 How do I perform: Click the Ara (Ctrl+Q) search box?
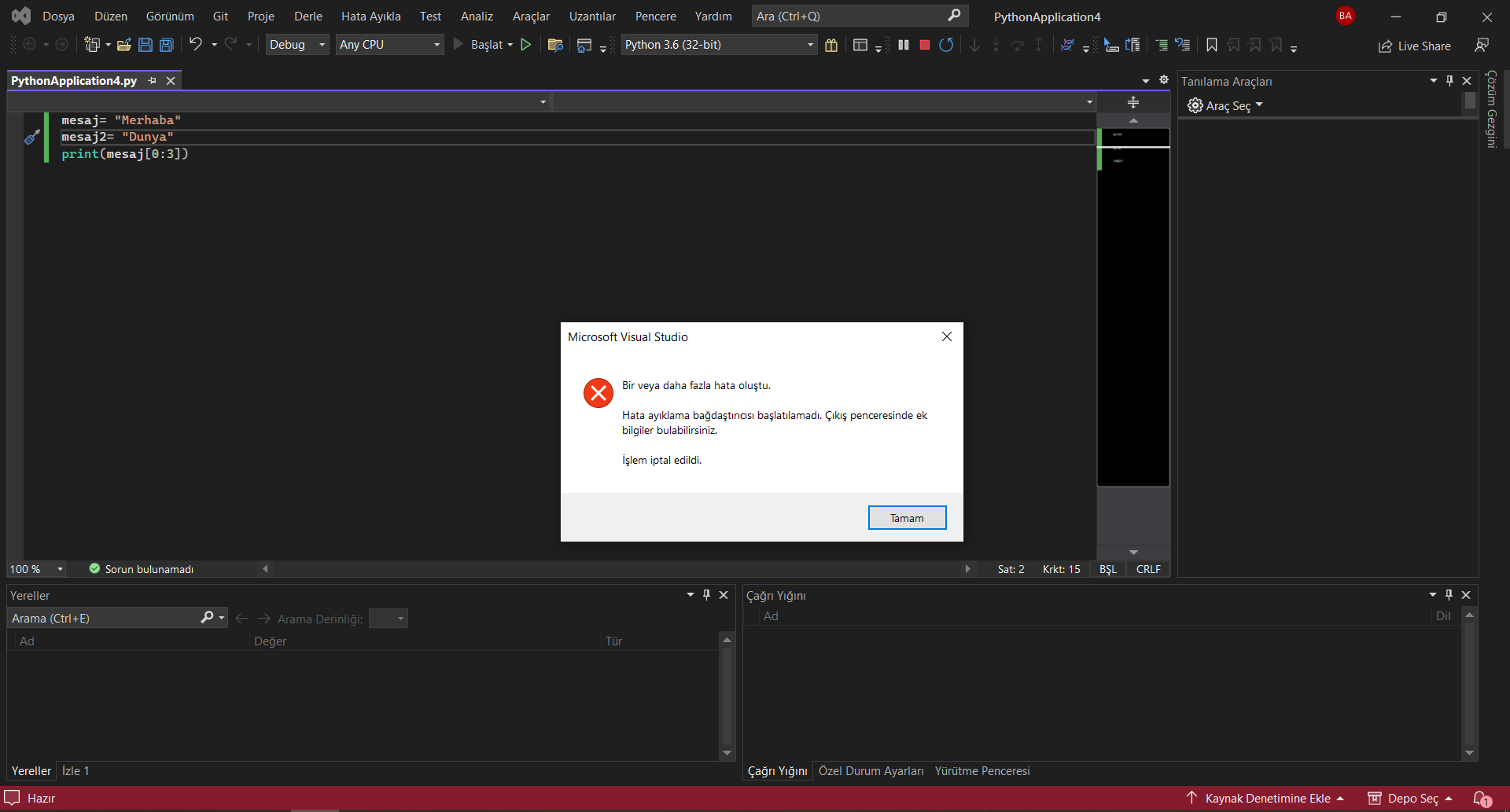pos(860,16)
